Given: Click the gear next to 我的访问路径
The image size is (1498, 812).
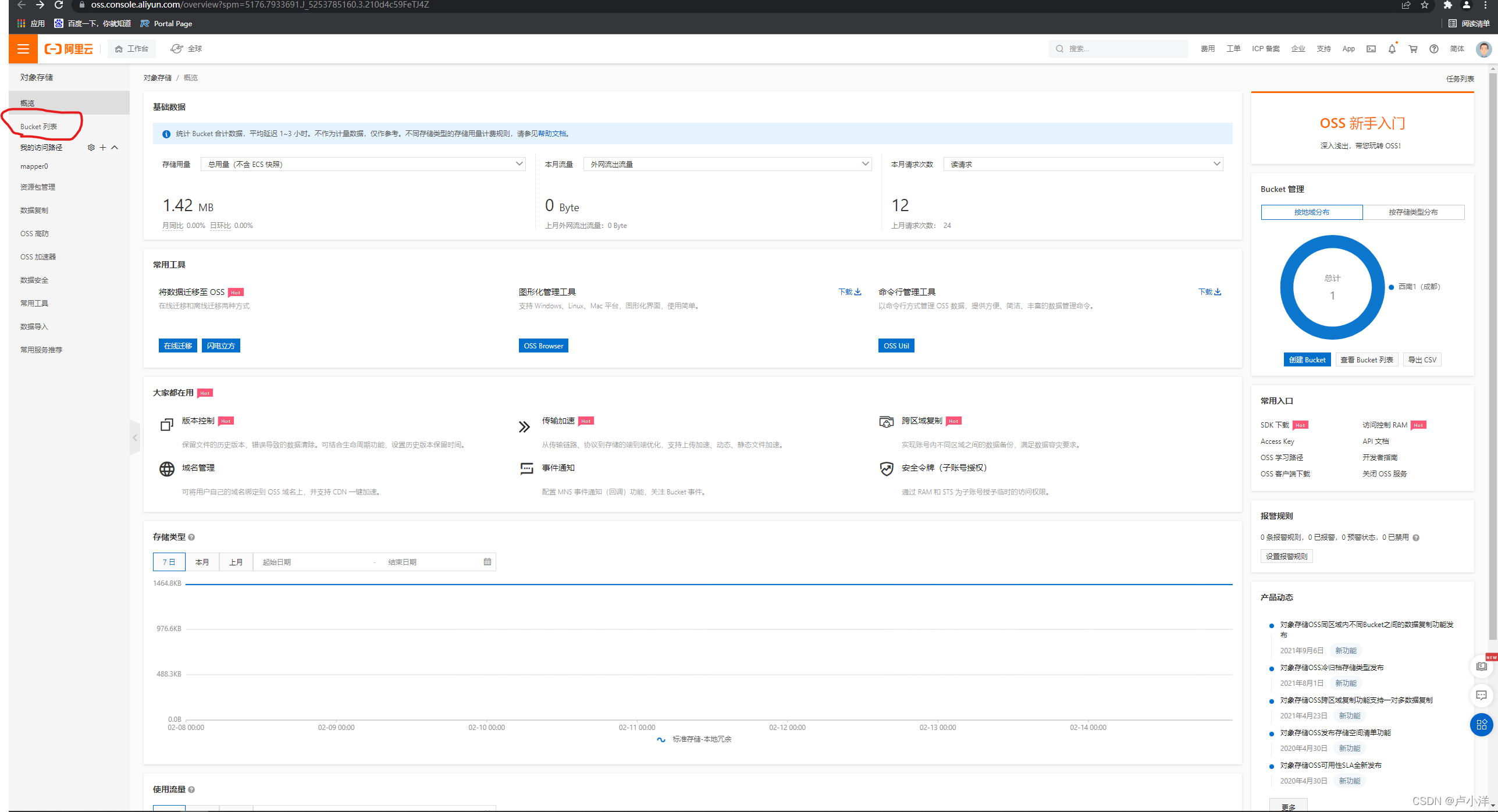Looking at the screenshot, I should click(91, 148).
